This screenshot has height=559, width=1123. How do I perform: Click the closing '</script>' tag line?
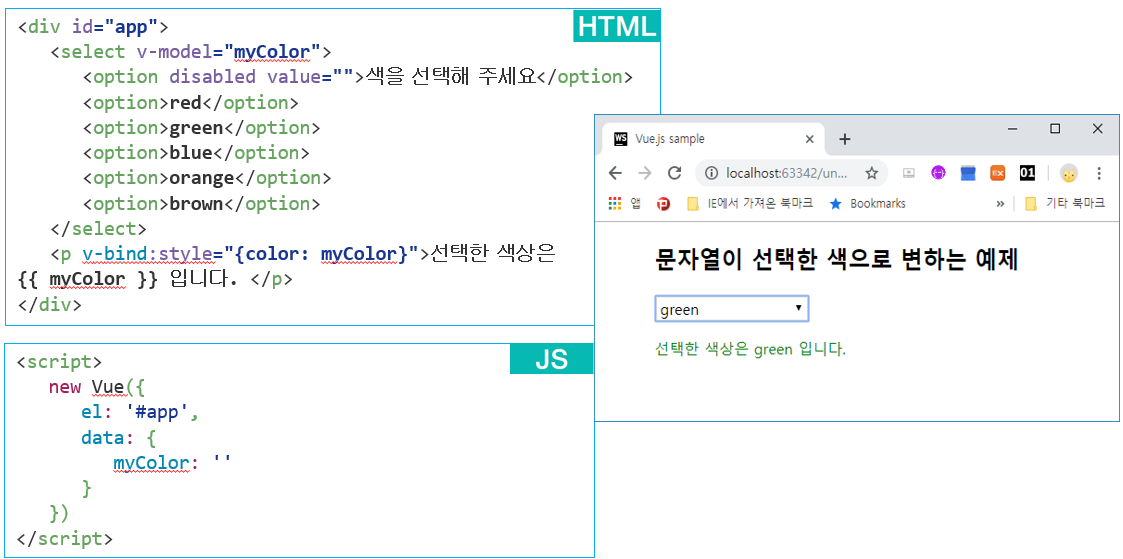tap(64, 538)
